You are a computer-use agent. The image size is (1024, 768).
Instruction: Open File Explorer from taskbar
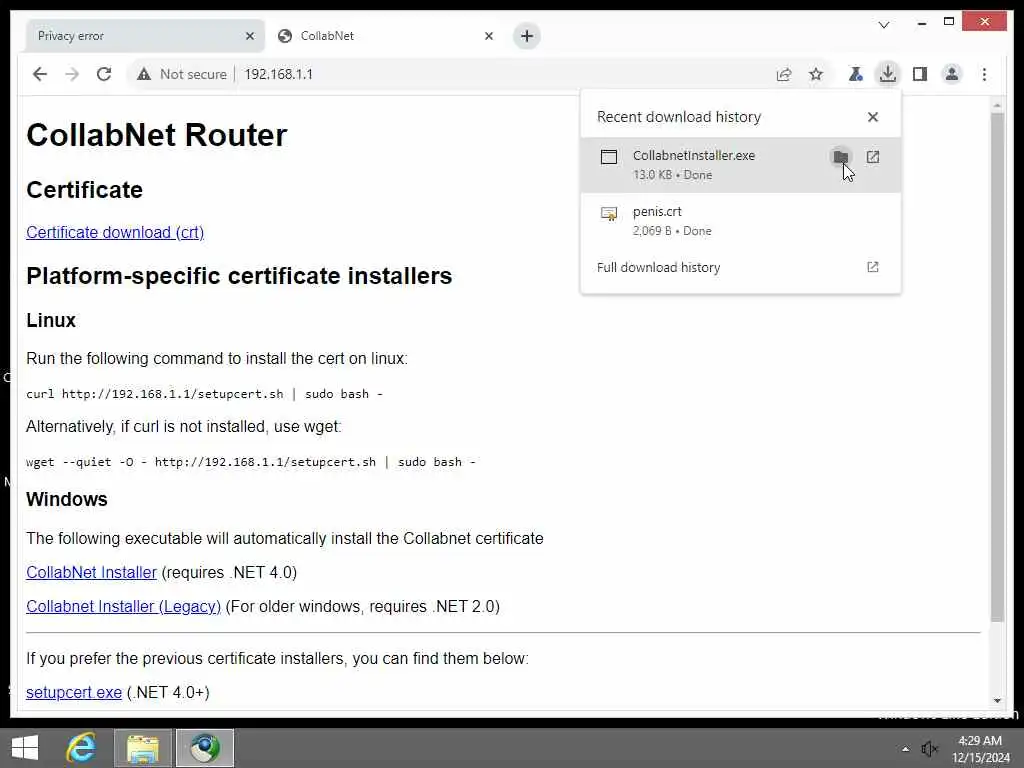pyautogui.click(x=143, y=748)
